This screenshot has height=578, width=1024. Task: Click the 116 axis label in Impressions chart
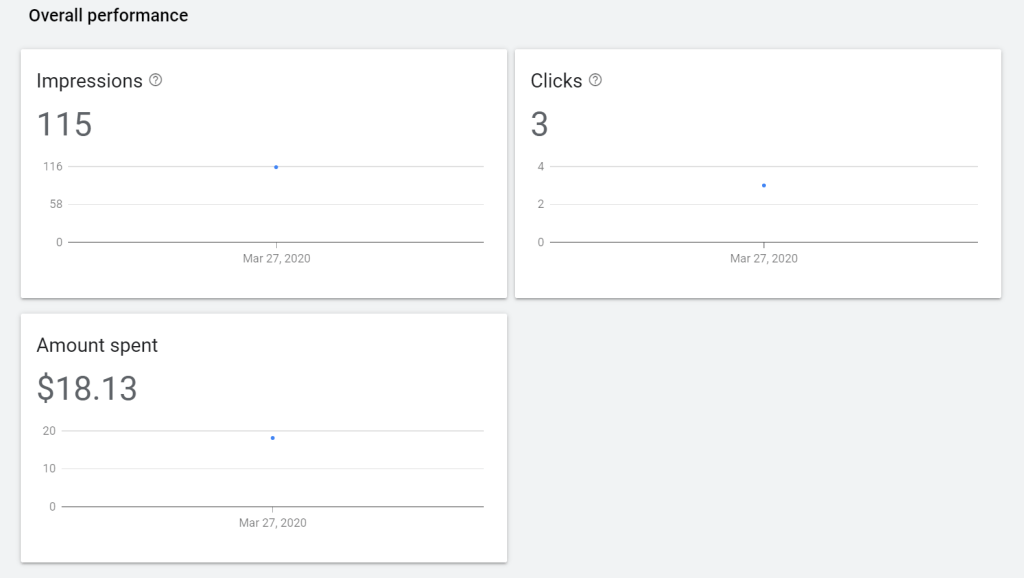(x=52, y=166)
